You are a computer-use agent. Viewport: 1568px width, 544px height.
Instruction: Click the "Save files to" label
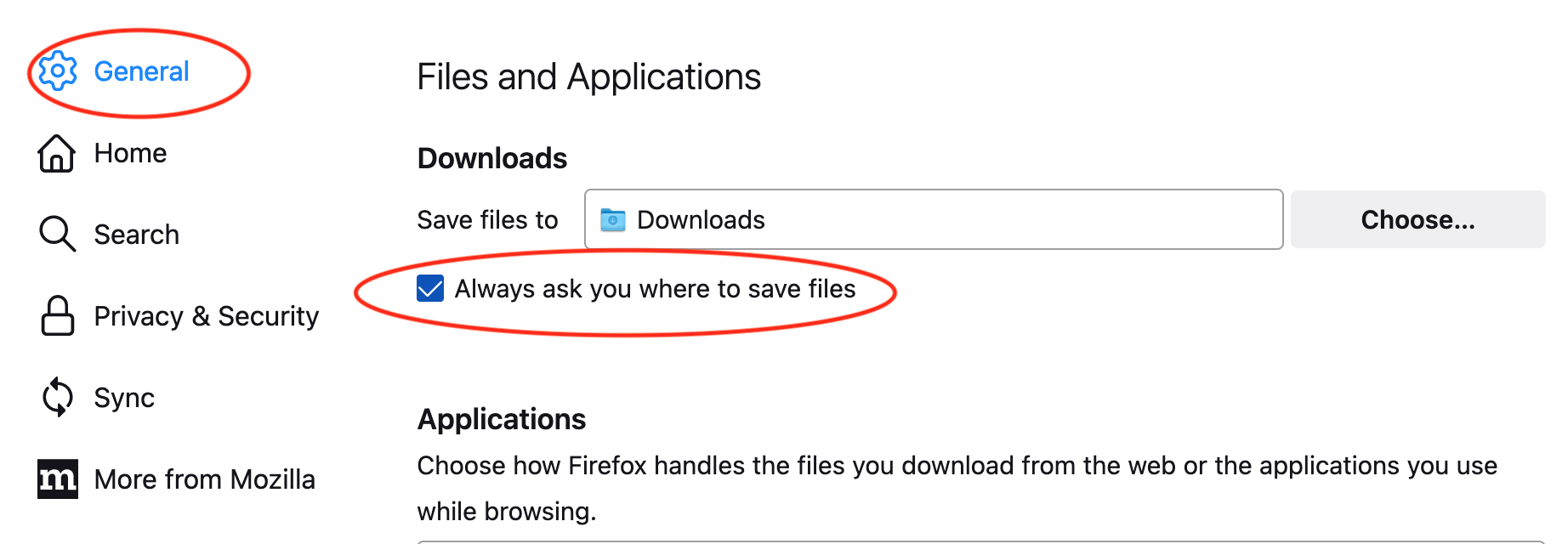487,220
